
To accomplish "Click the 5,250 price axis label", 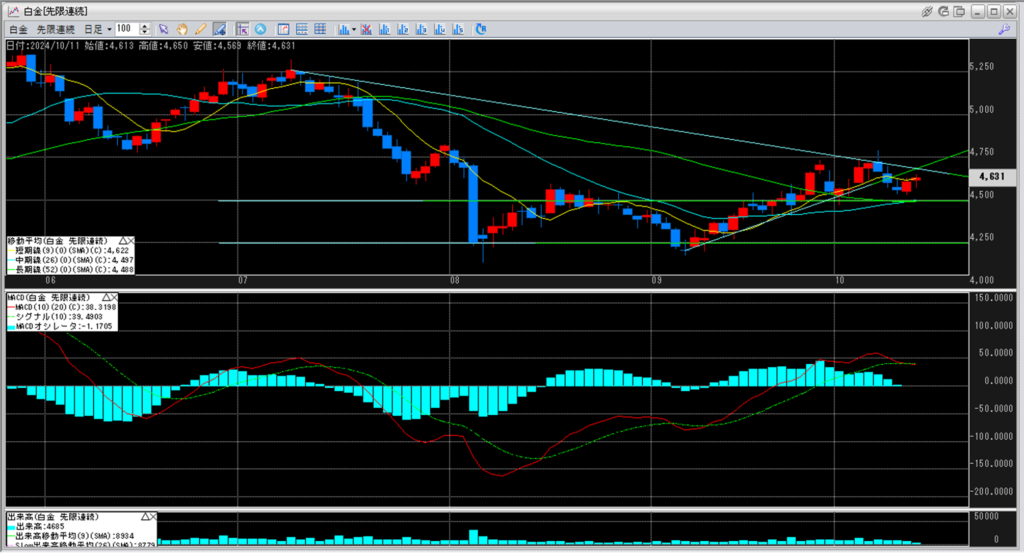I will (x=982, y=67).
